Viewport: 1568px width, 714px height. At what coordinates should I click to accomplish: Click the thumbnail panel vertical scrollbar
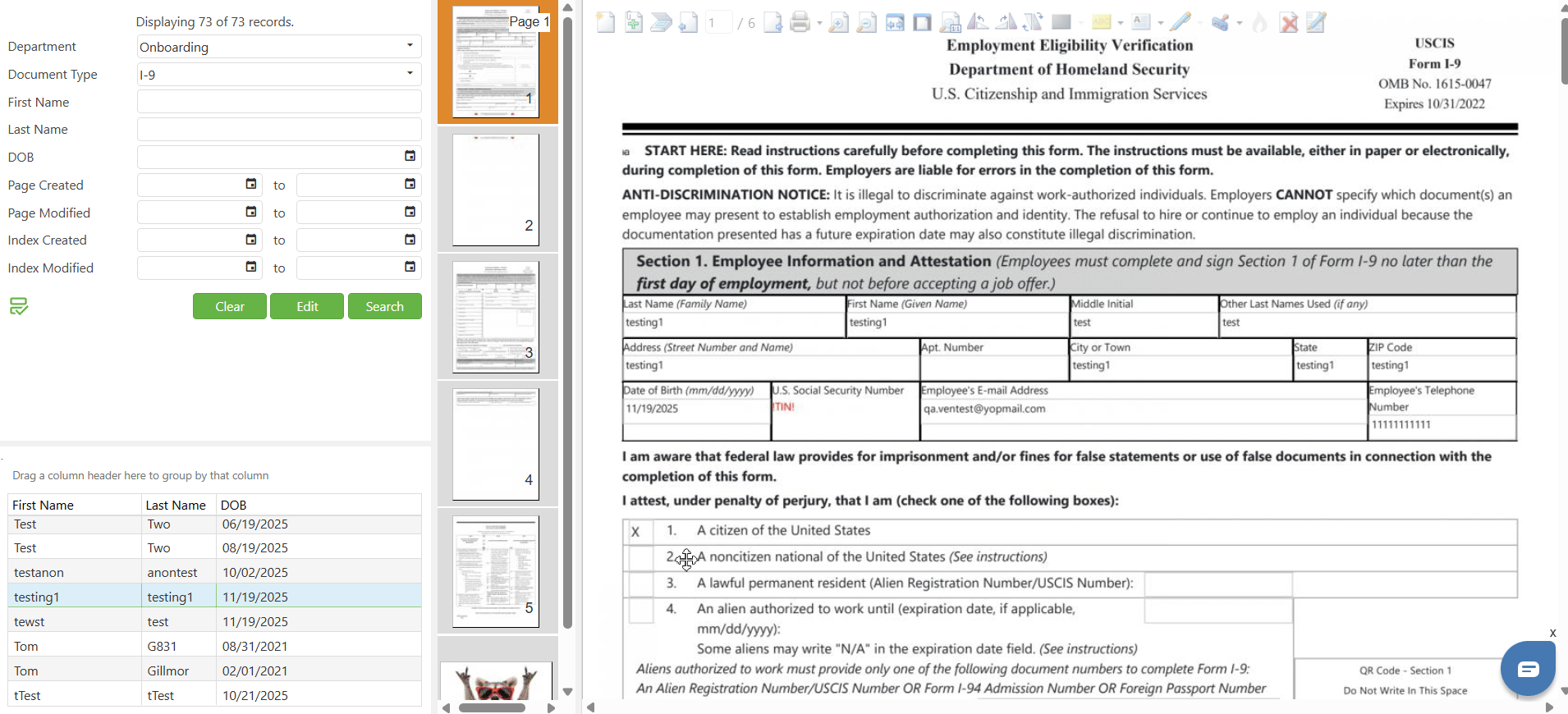[567, 322]
